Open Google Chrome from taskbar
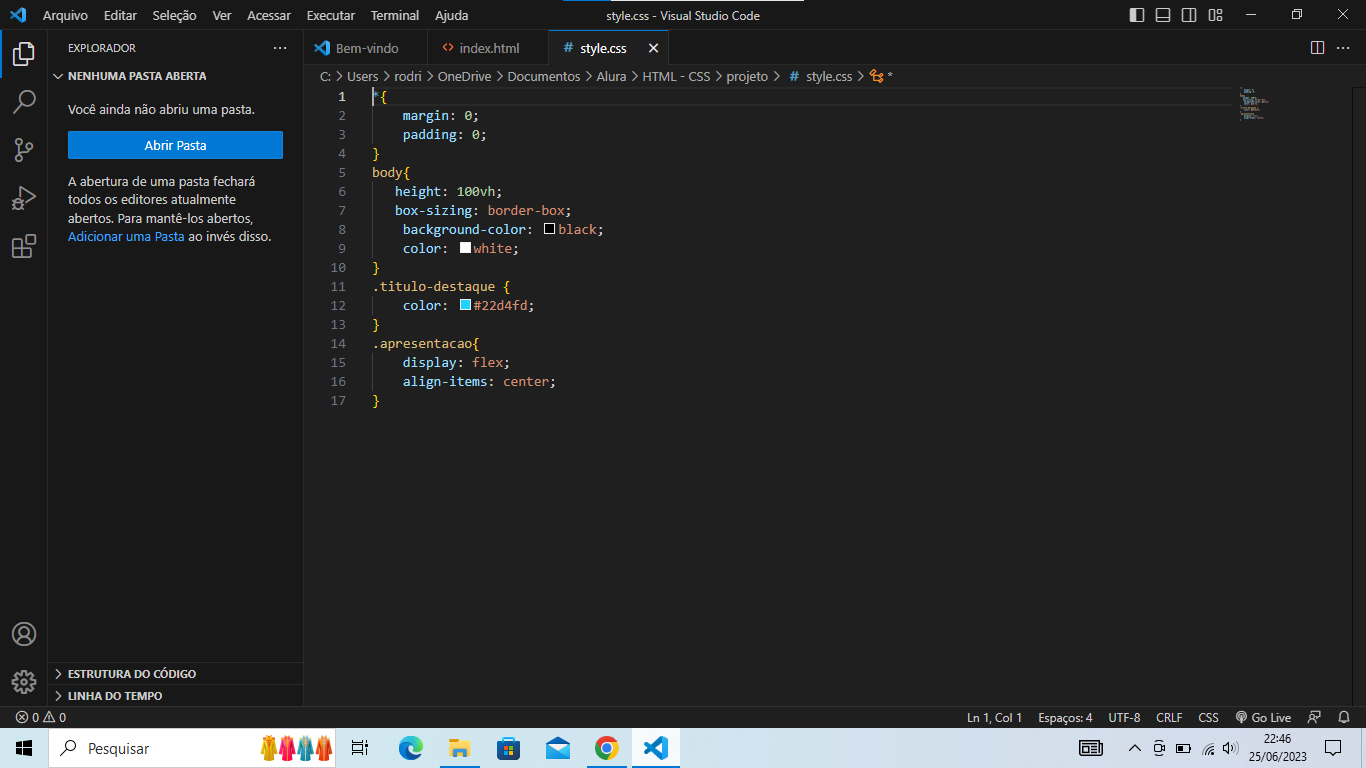Screen dimensions: 1366x768 tap(606, 748)
